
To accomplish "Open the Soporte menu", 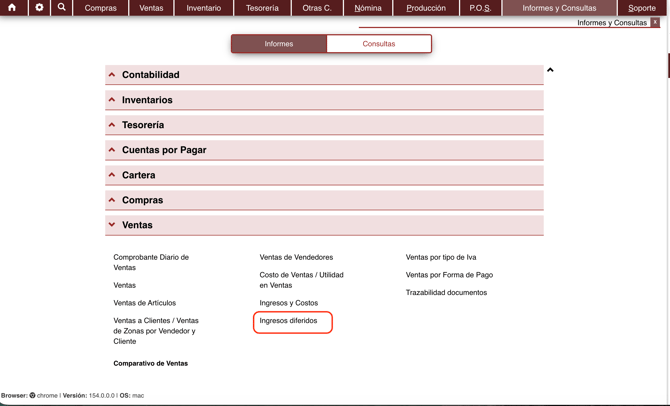I will click(x=642, y=8).
